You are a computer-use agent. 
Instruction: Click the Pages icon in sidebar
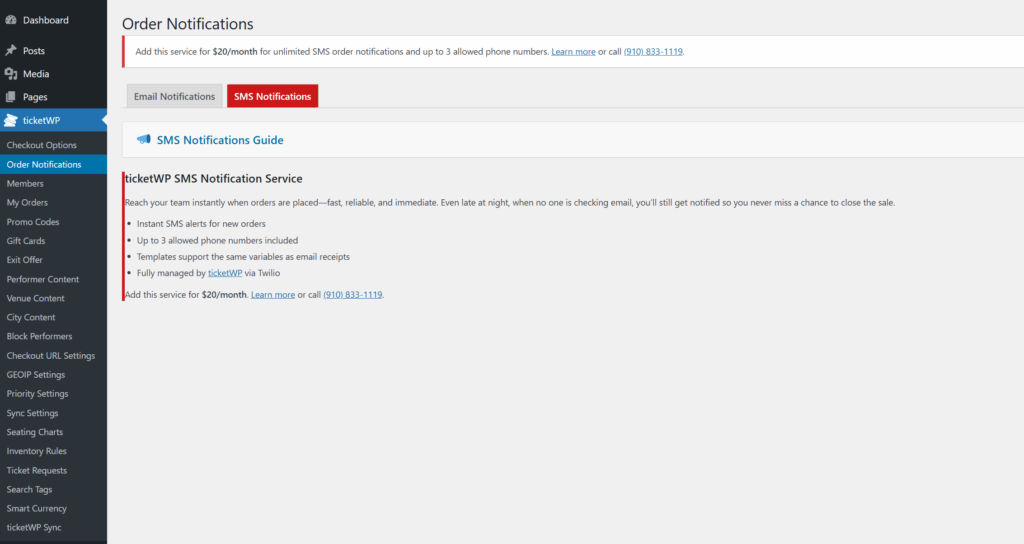tap(10, 97)
